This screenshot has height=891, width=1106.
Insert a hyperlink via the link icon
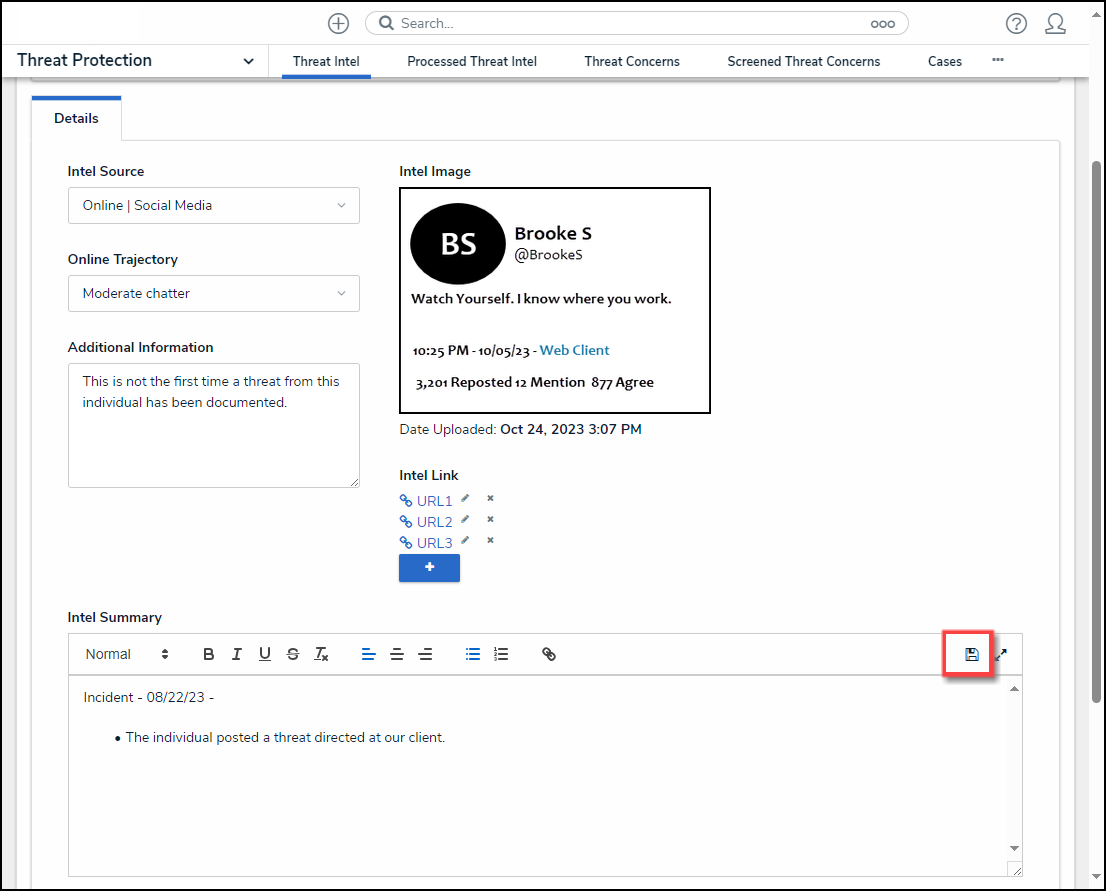pyautogui.click(x=549, y=654)
